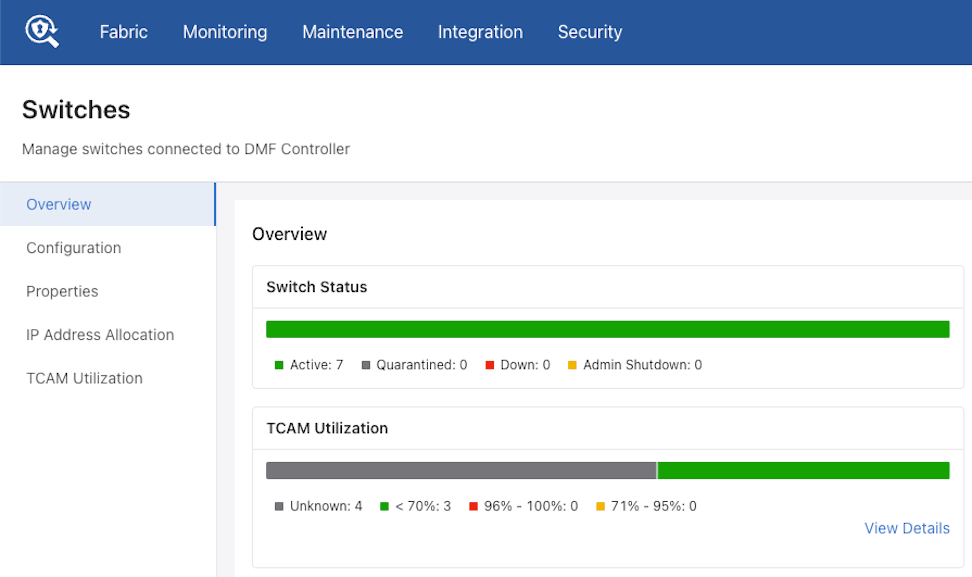Open the Security menu
The height and width of the screenshot is (577, 972).
tap(590, 32)
